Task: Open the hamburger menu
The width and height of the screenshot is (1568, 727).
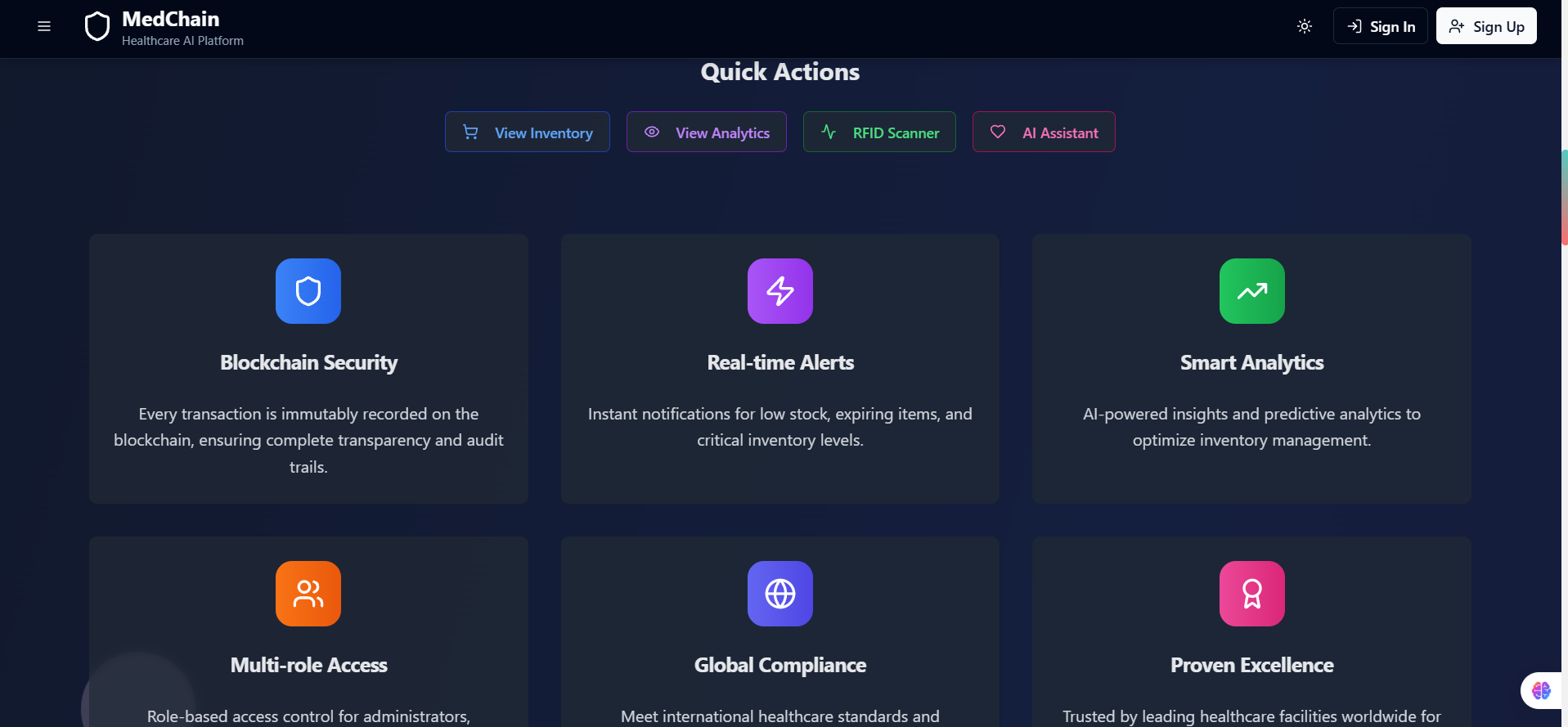Action: pyautogui.click(x=44, y=27)
